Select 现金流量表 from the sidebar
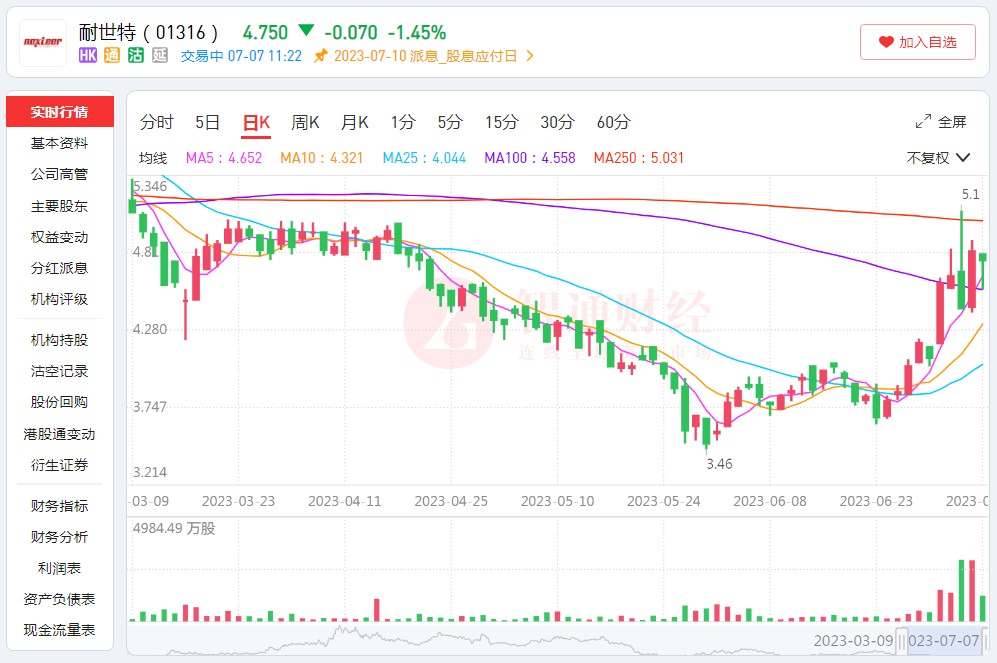The width and height of the screenshot is (997, 663). [x=60, y=632]
